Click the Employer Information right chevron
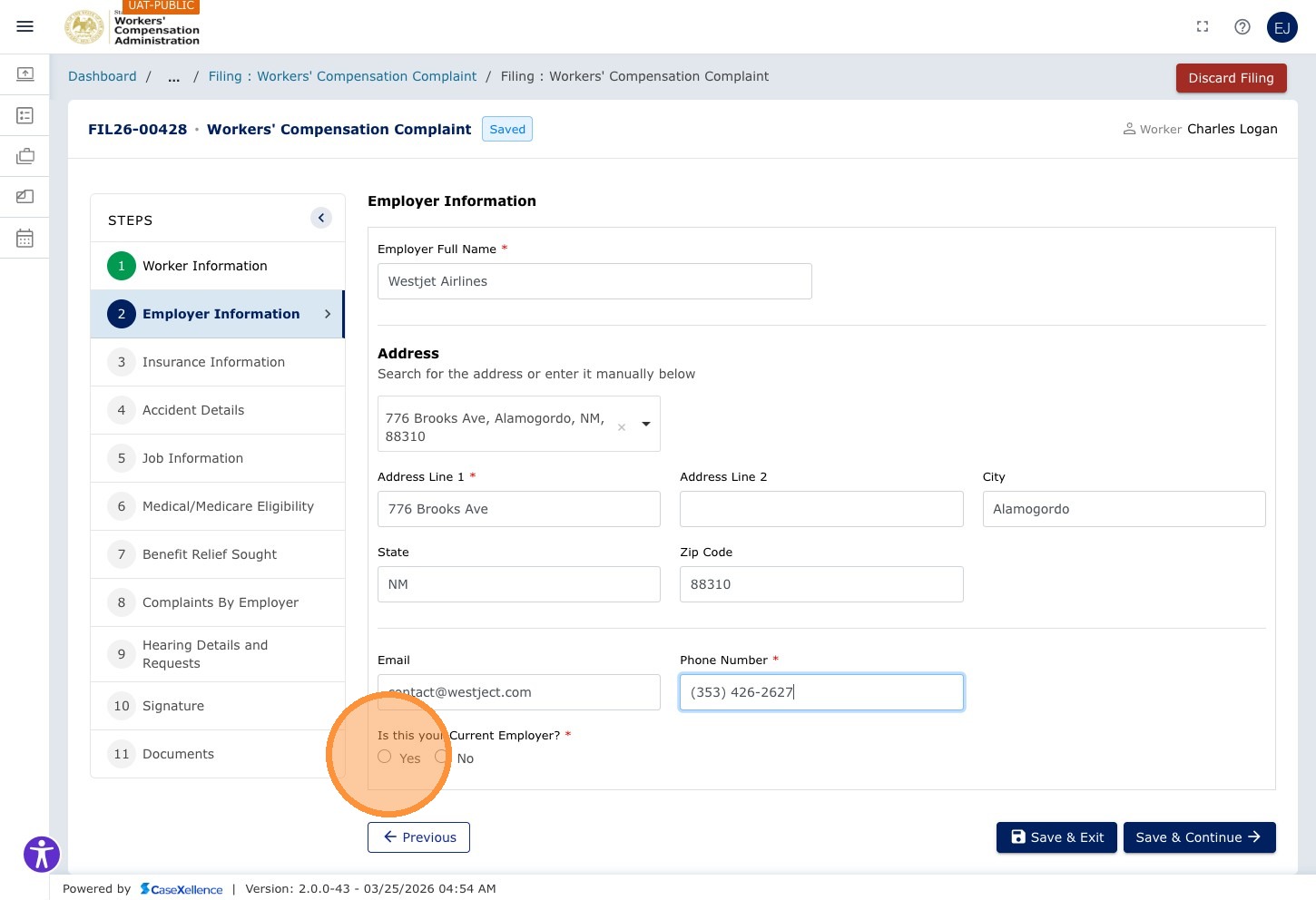 coord(328,314)
